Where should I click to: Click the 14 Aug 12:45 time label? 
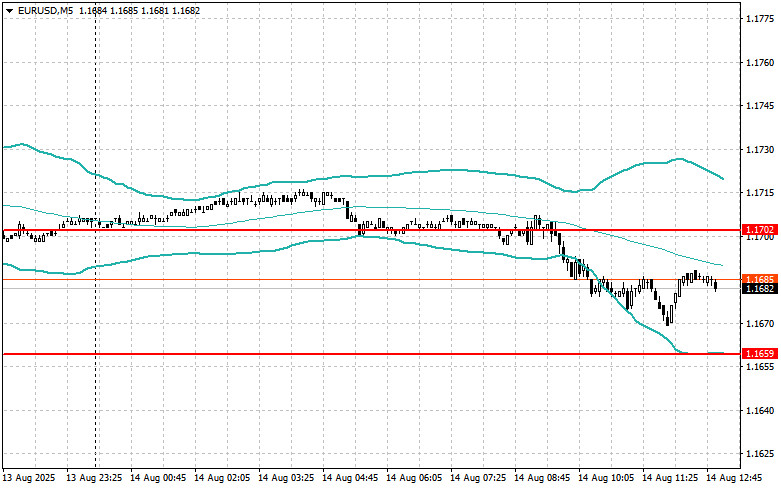point(734,478)
